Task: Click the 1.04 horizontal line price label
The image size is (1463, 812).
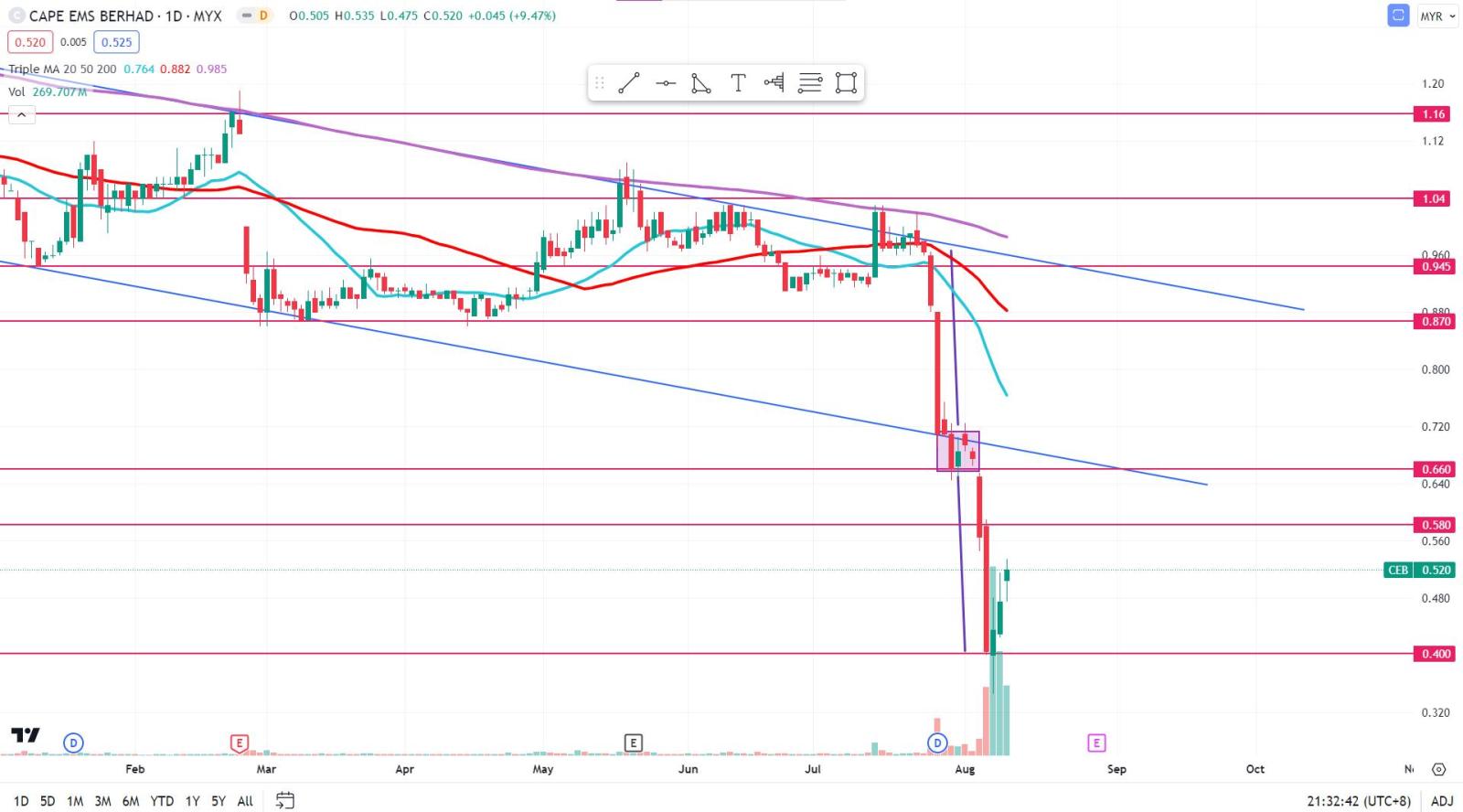Action: [x=1433, y=198]
